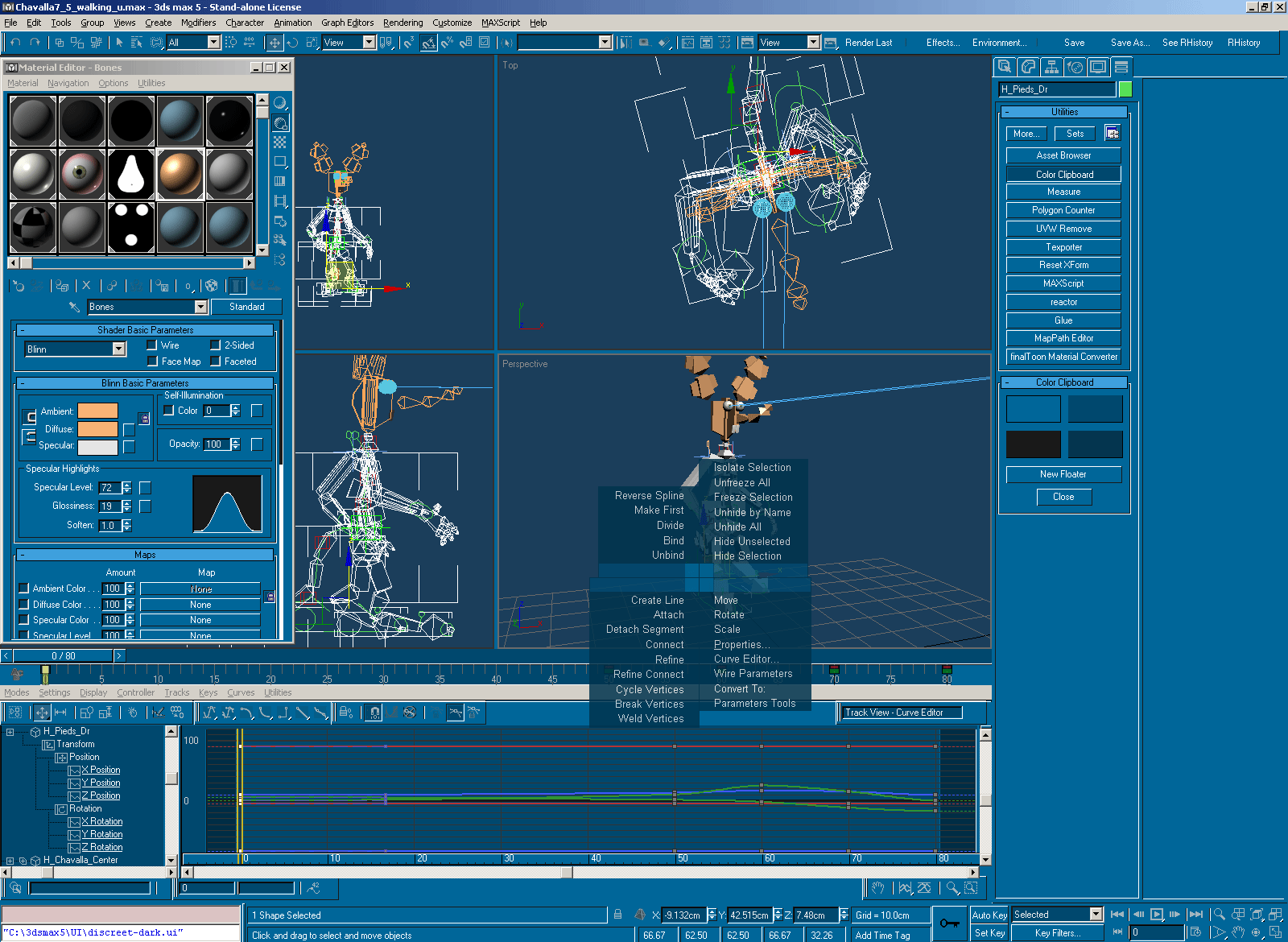Screen dimensions: 1288x942
Task: Enable the Faceted checkbox
Action: pyautogui.click(x=215, y=362)
